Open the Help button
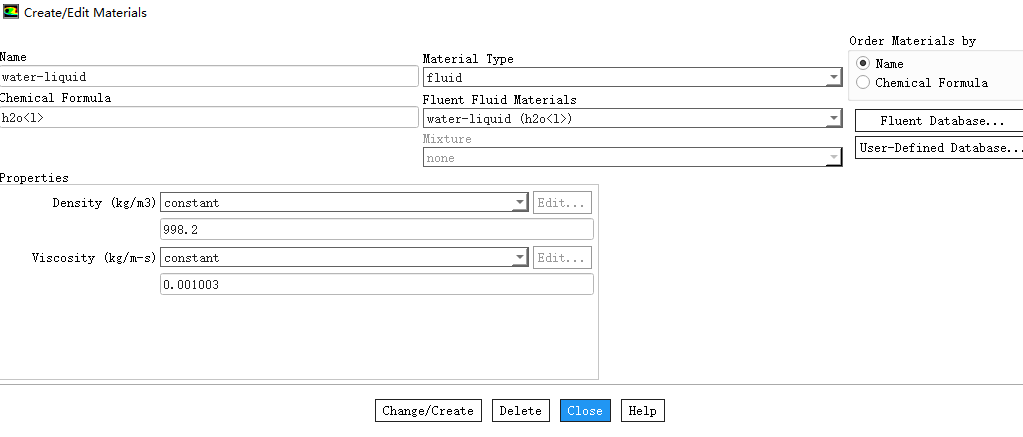 pos(643,411)
